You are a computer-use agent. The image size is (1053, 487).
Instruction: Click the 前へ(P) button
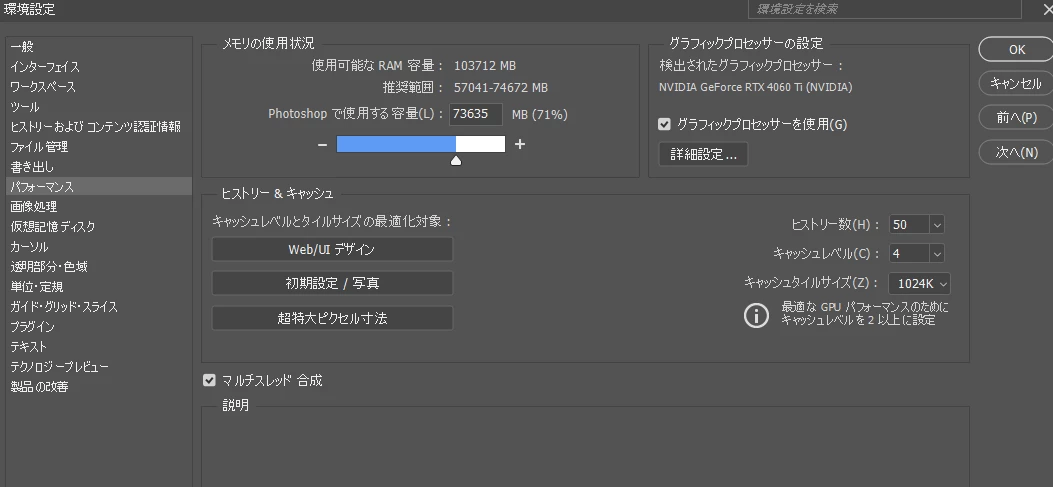pyautogui.click(x=1017, y=118)
